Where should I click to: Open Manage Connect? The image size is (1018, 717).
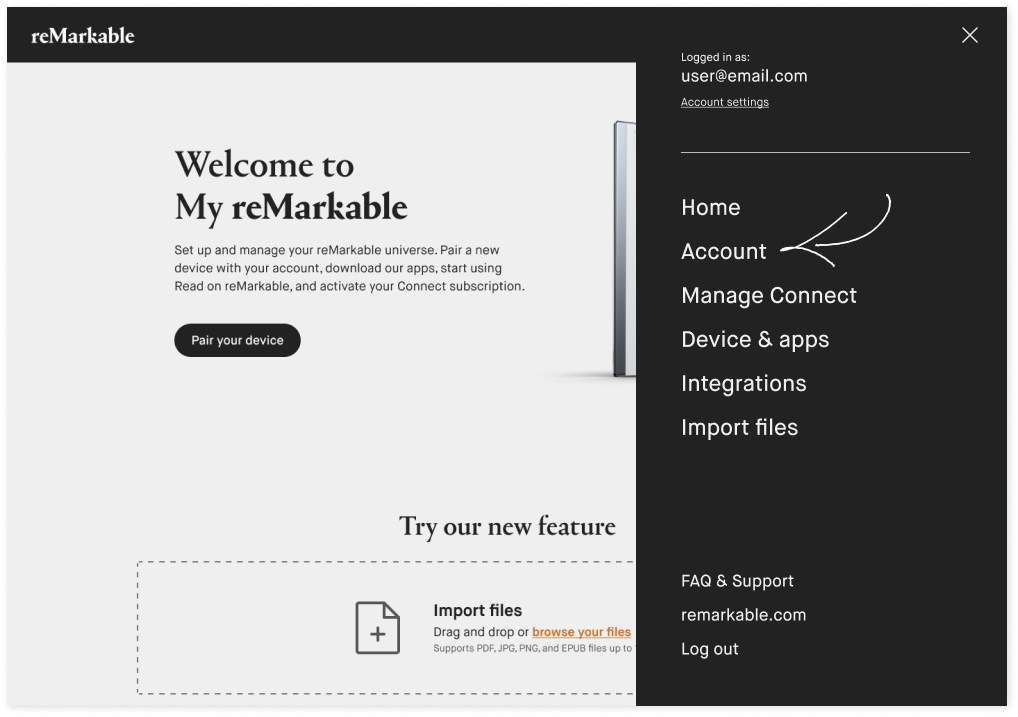[x=768, y=295]
